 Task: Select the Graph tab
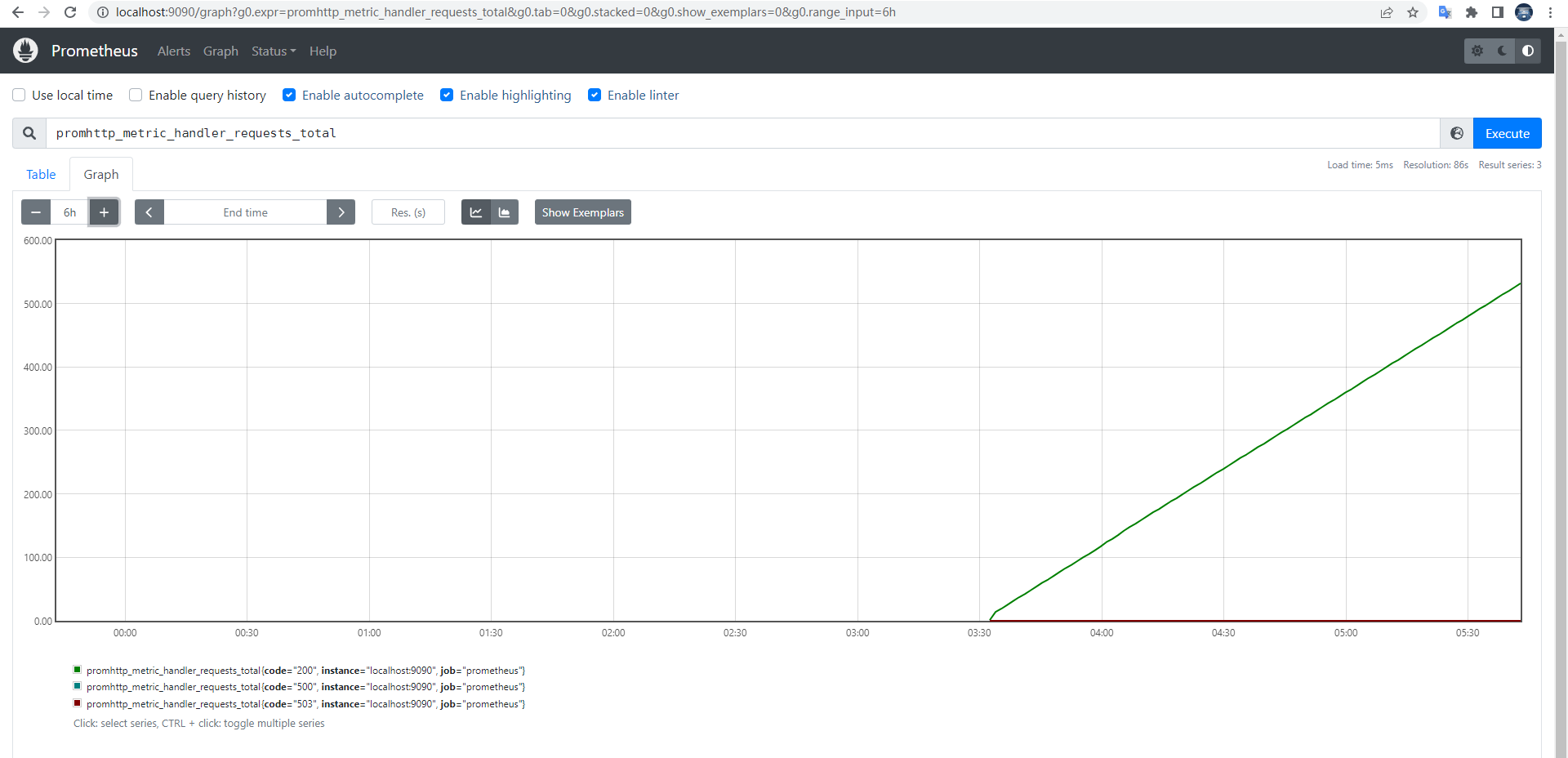tap(101, 174)
